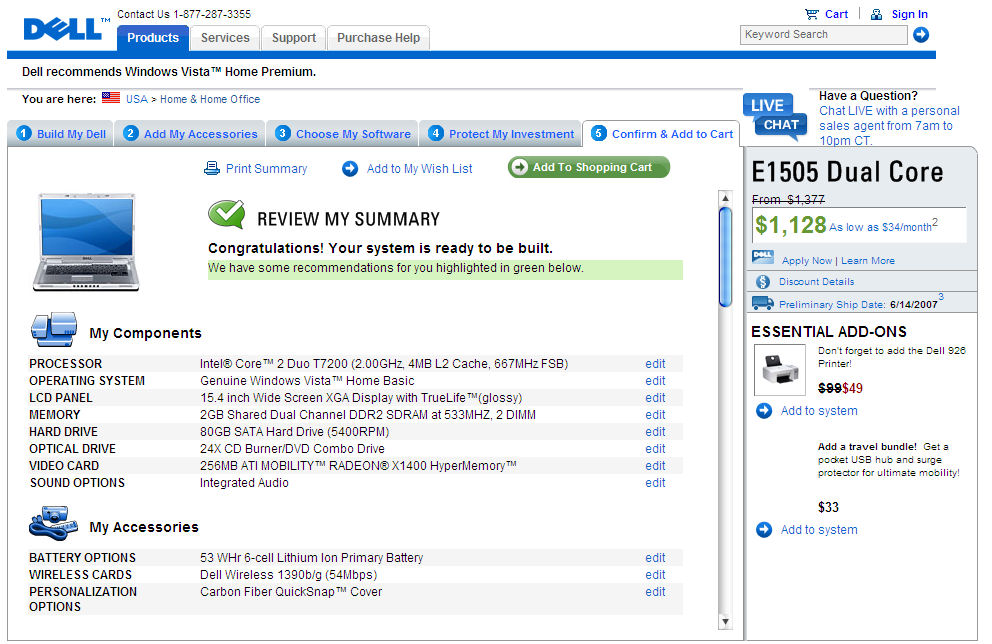The width and height of the screenshot is (992, 644).
Task: Open the Support tab
Action: pyautogui.click(x=294, y=37)
